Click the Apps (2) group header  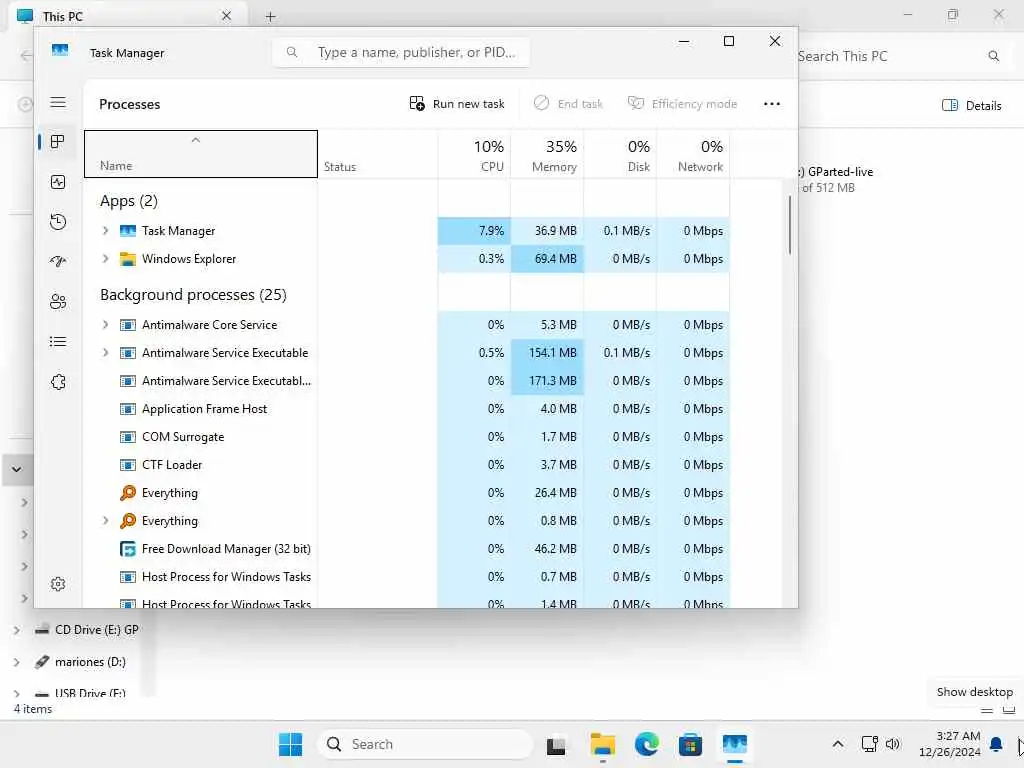pos(129,201)
